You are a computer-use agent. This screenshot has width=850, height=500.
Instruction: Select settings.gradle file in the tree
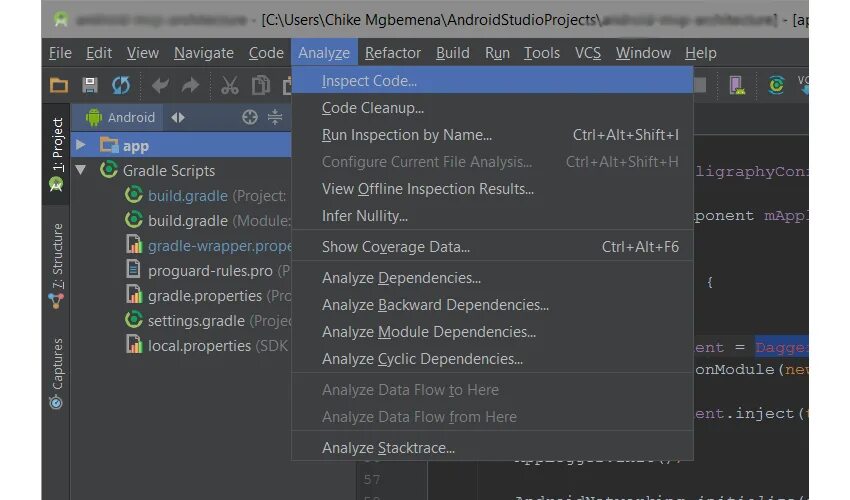(196, 321)
